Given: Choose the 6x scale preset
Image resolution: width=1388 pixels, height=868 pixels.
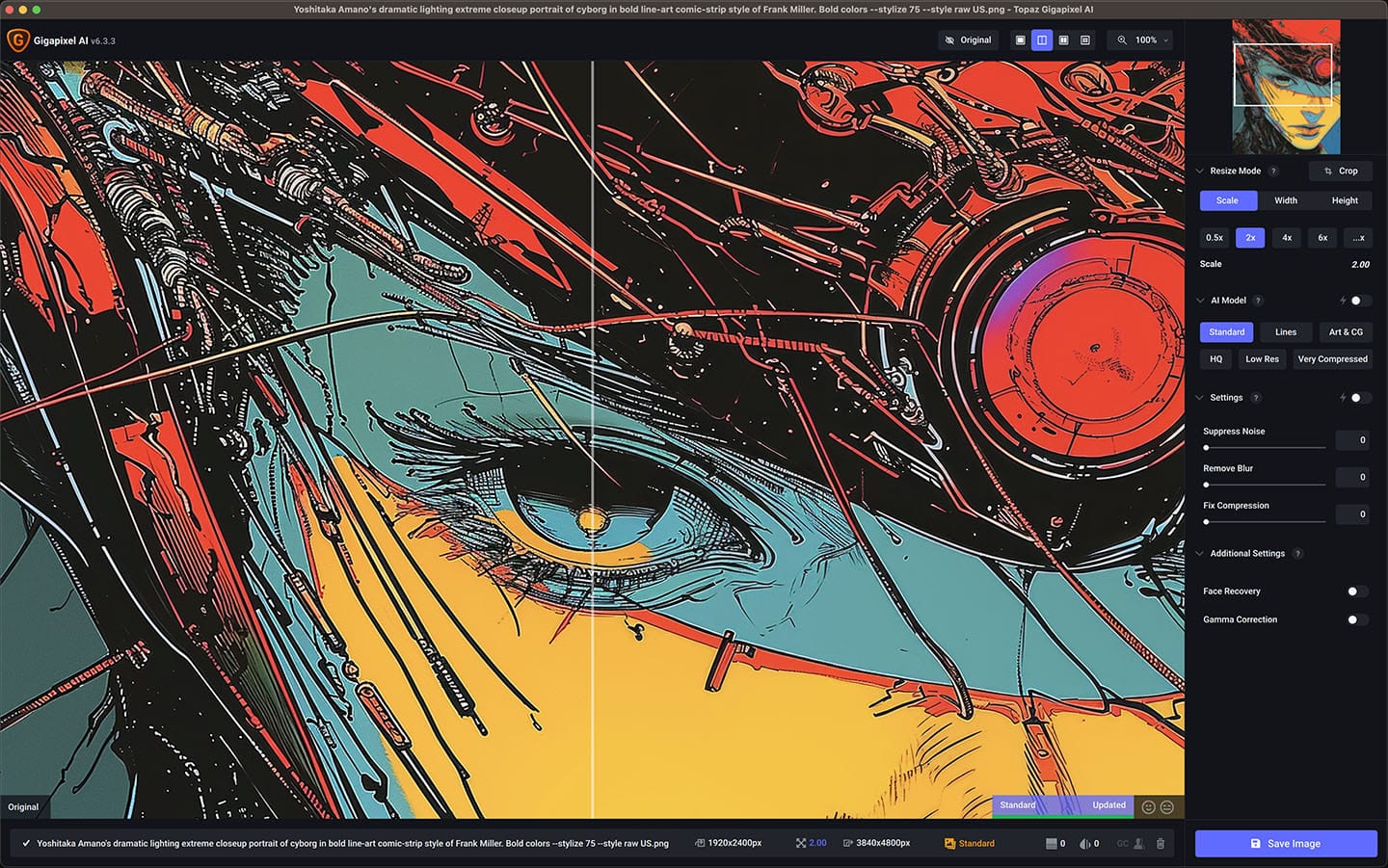Looking at the screenshot, I should click(1322, 238).
